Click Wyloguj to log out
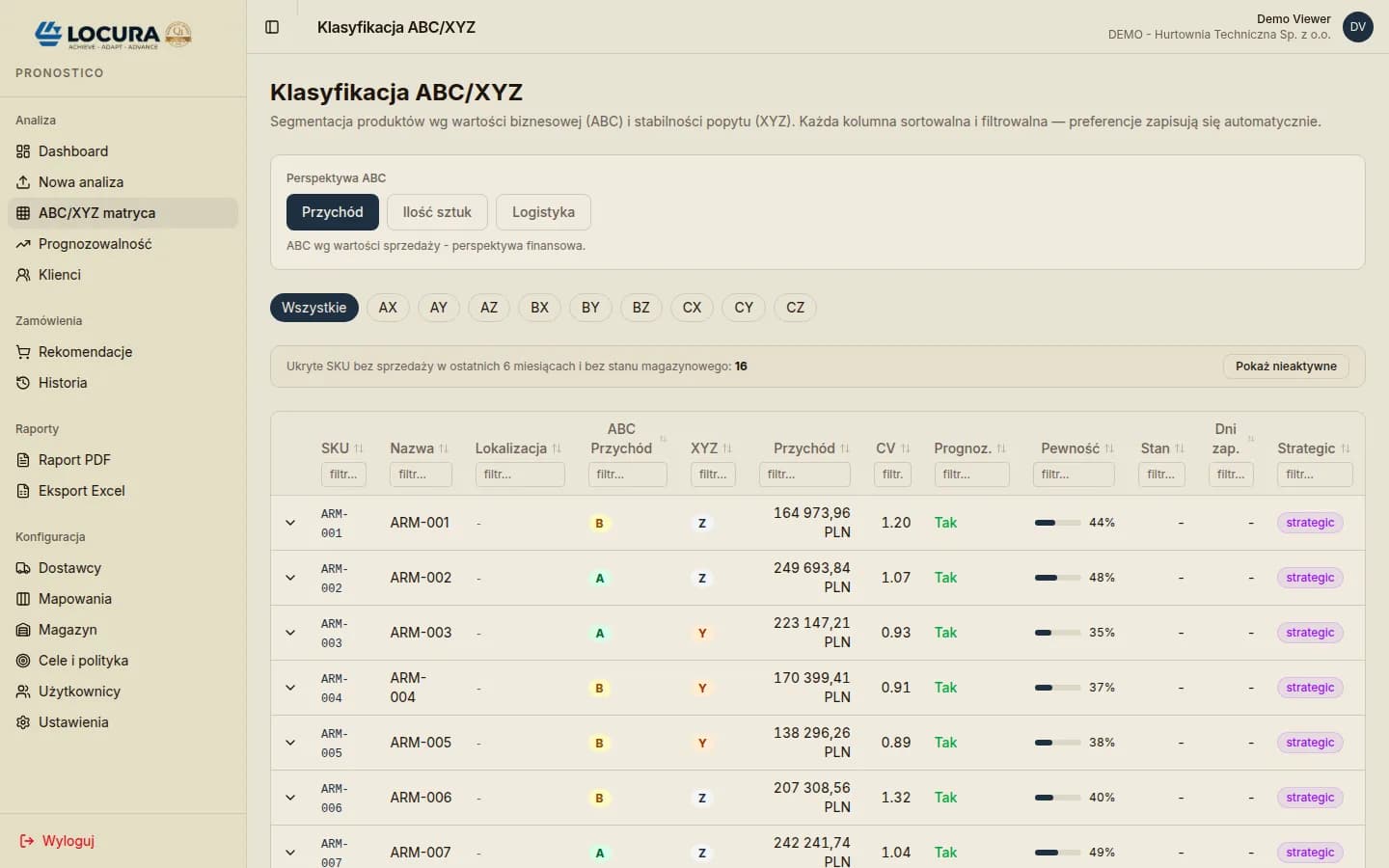The image size is (1389, 868). coord(68,841)
